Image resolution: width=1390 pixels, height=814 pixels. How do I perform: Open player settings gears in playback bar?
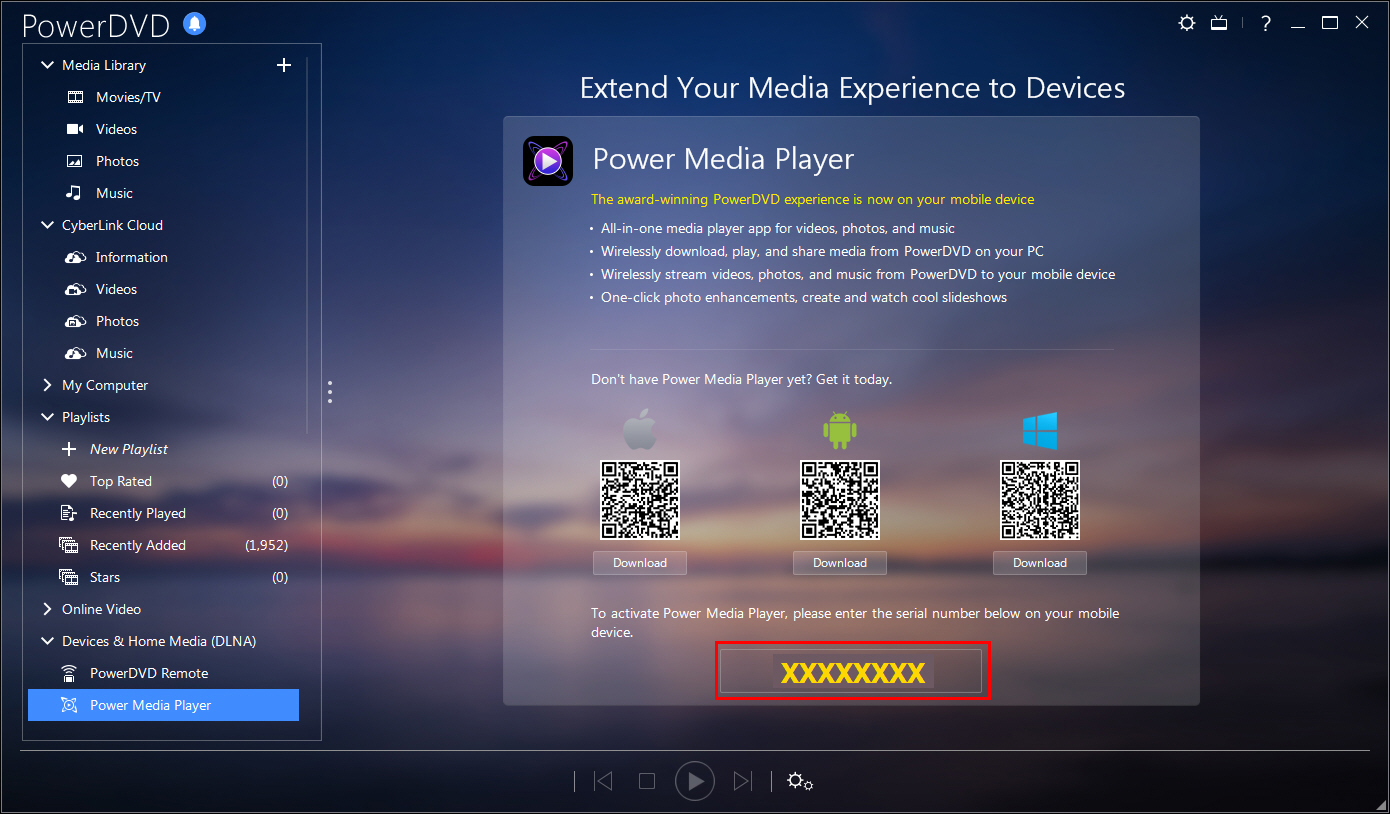point(800,781)
